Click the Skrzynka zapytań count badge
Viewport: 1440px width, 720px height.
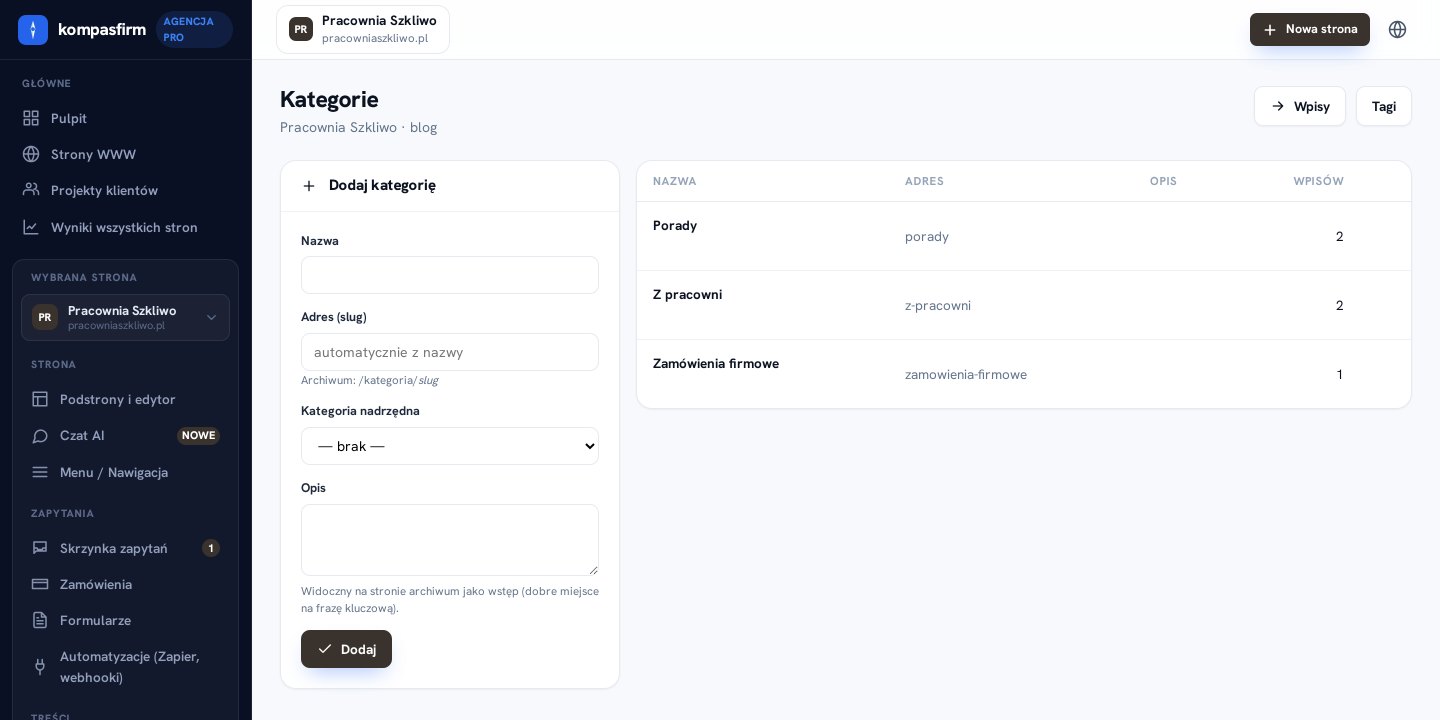(x=211, y=548)
